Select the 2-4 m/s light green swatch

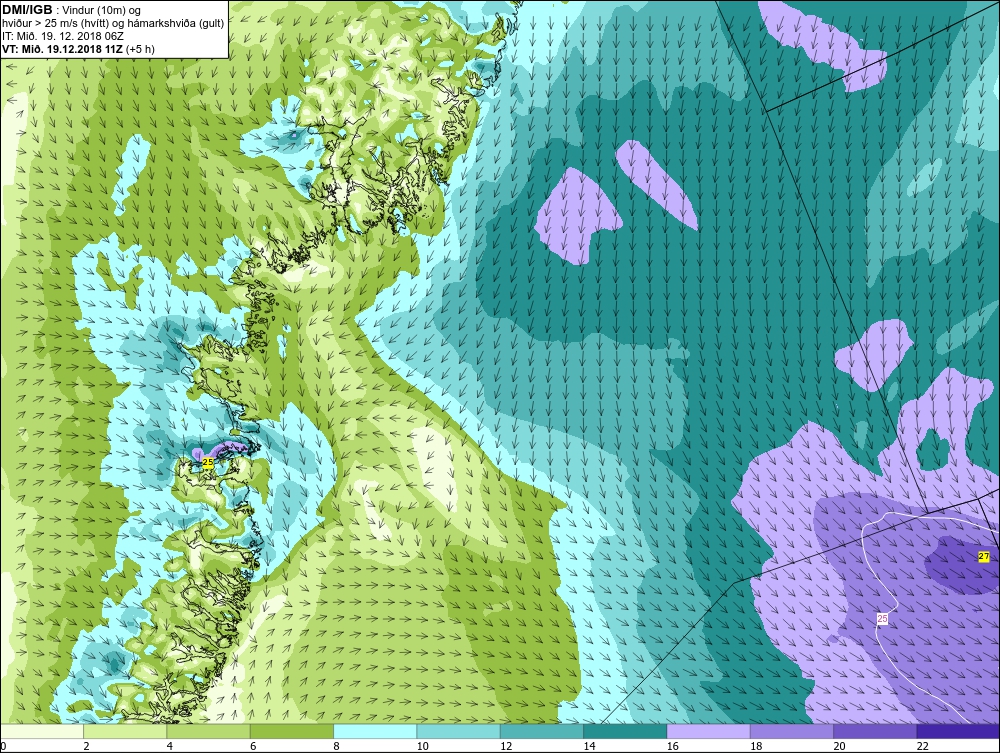pyautogui.click(x=125, y=731)
